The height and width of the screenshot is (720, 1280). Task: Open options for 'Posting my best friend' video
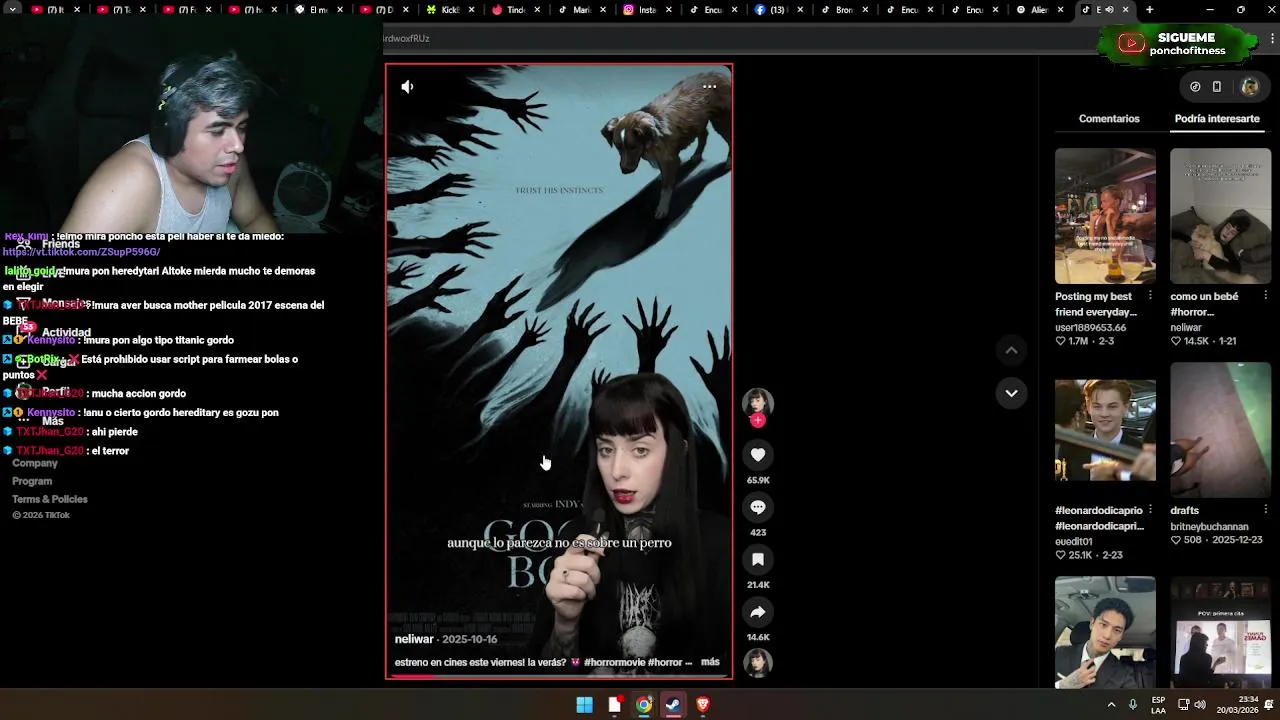(x=1149, y=296)
